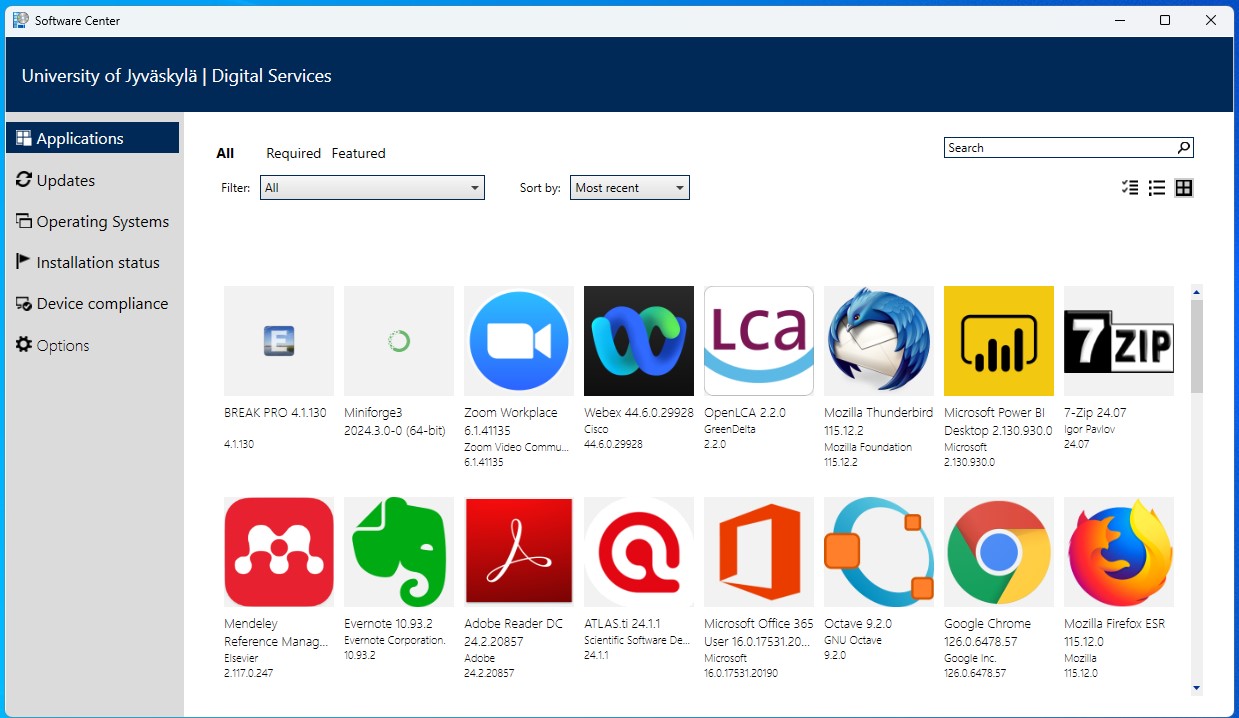Click the Mozilla Thunderbird icon
Image resolution: width=1239 pixels, height=718 pixels.
(x=878, y=341)
